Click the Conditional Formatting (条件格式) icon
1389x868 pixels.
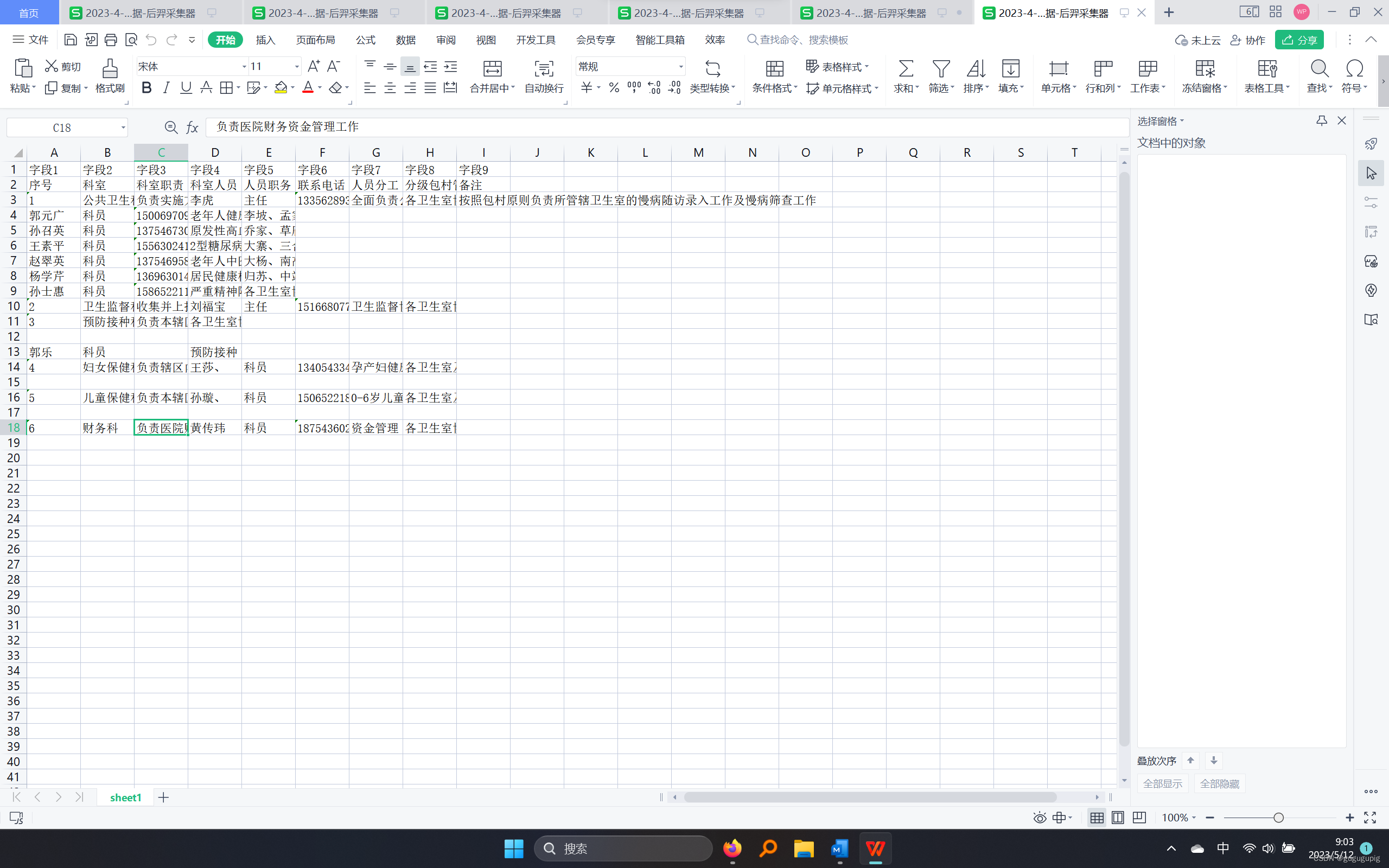pyautogui.click(x=774, y=69)
